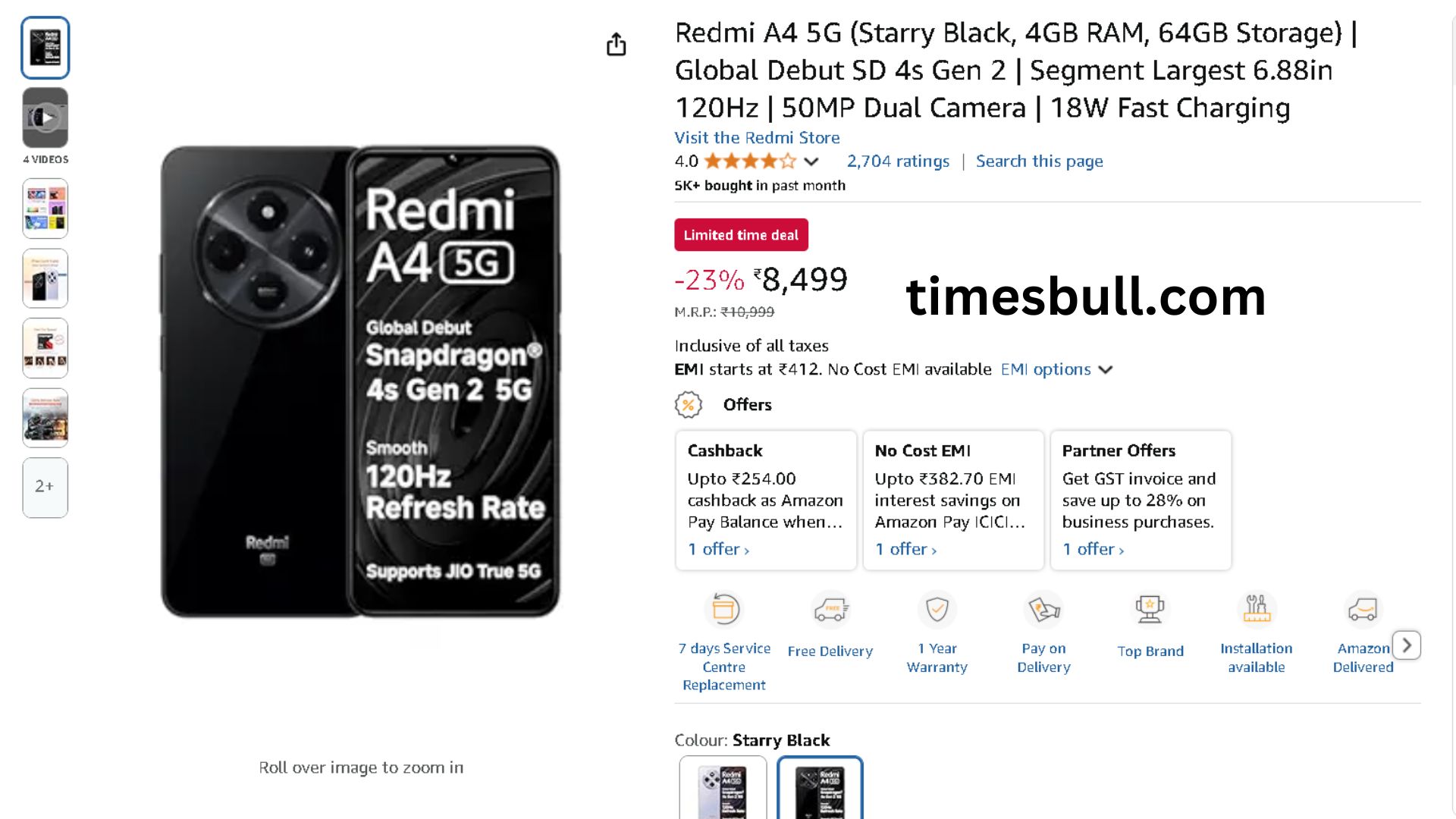The height and width of the screenshot is (819, 1456).
Task: Expand the star rating breakdown chevron
Action: coord(811,162)
